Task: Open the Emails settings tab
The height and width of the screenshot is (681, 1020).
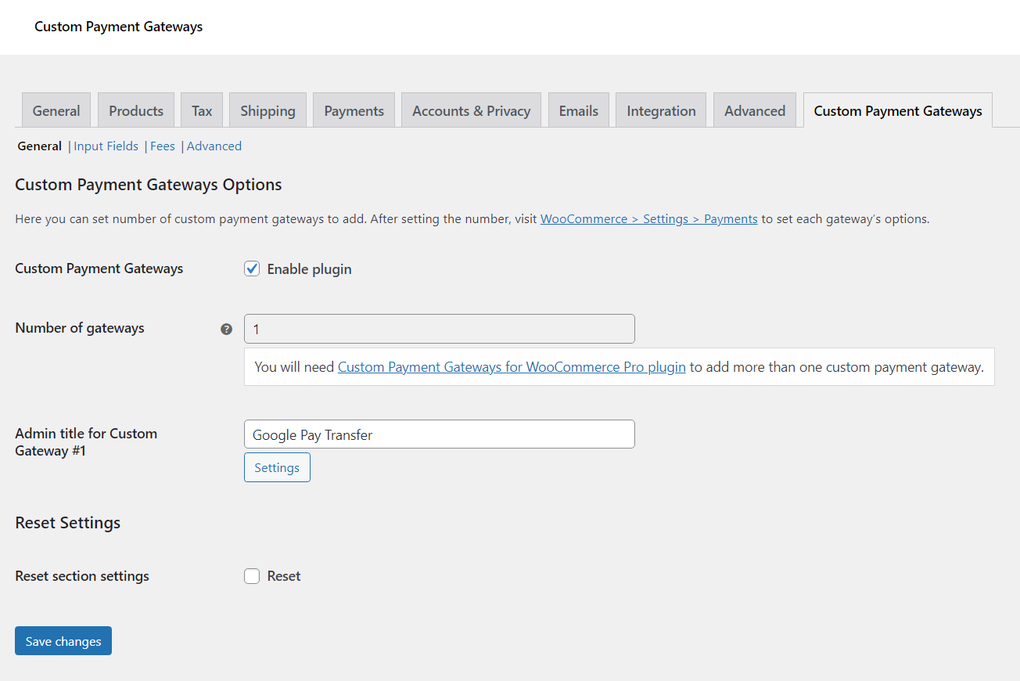Action: [578, 110]
